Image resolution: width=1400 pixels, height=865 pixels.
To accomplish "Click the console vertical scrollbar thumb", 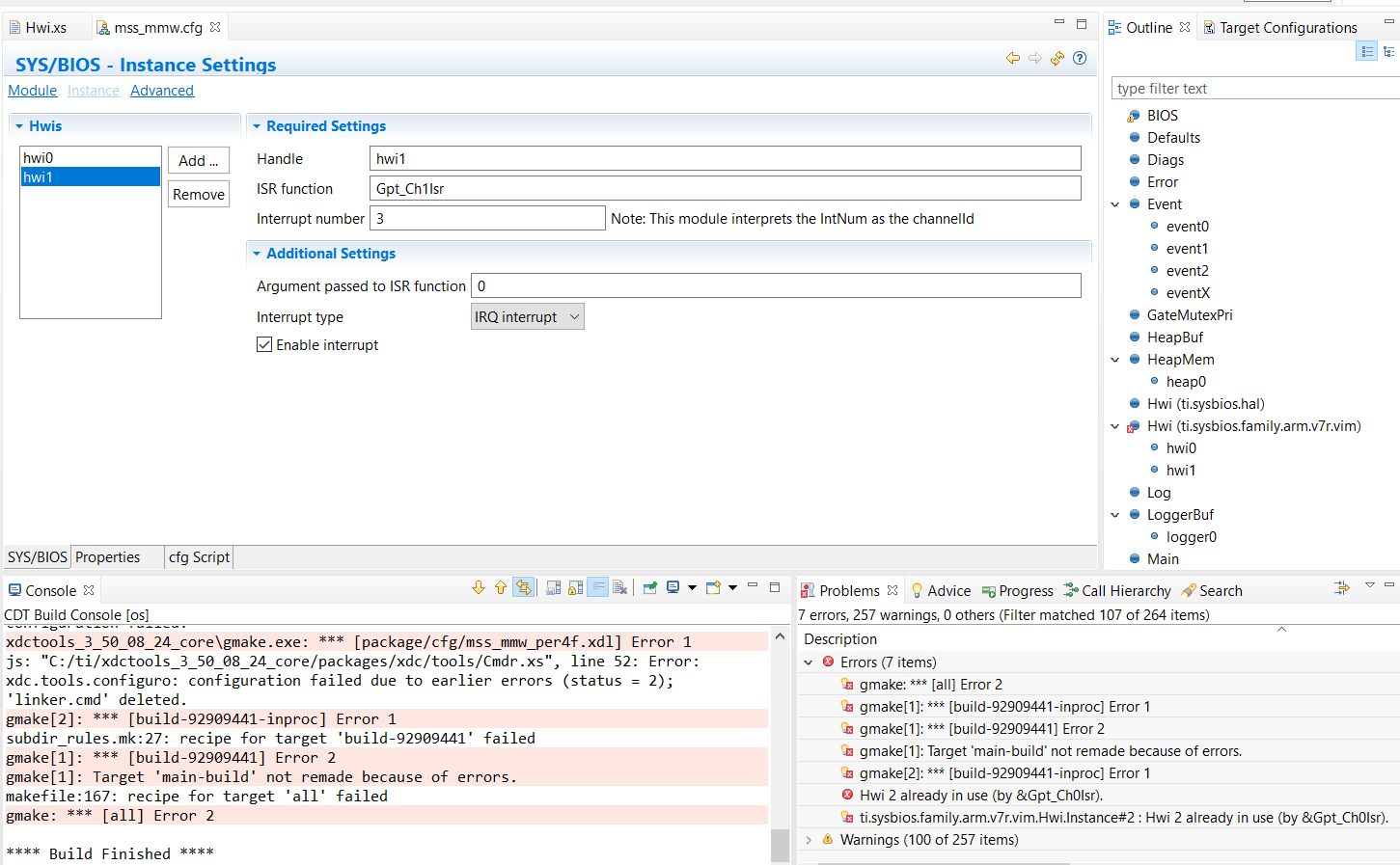I will [780, 845].
